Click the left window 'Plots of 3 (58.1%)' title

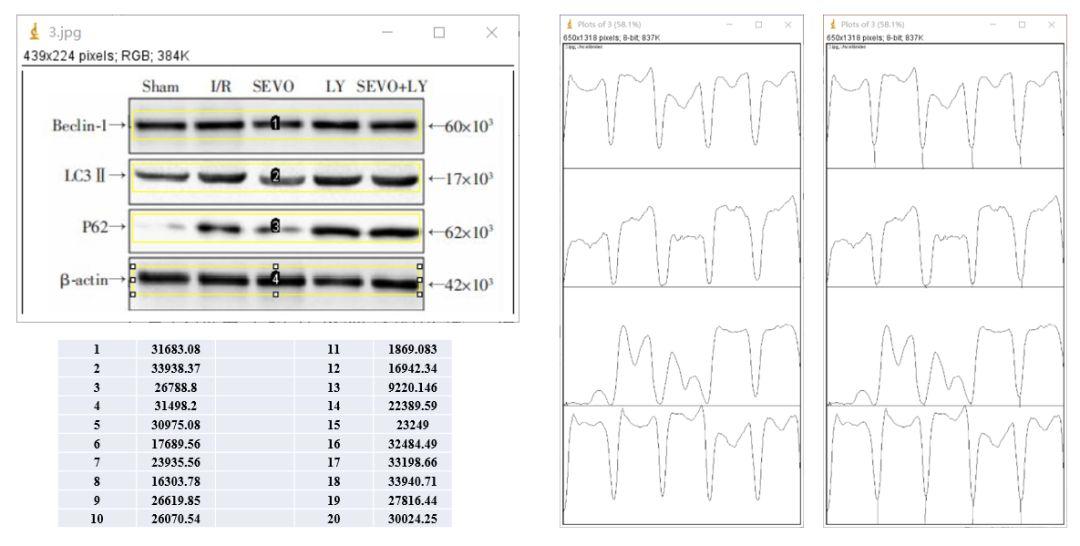(x=609, y=25)
